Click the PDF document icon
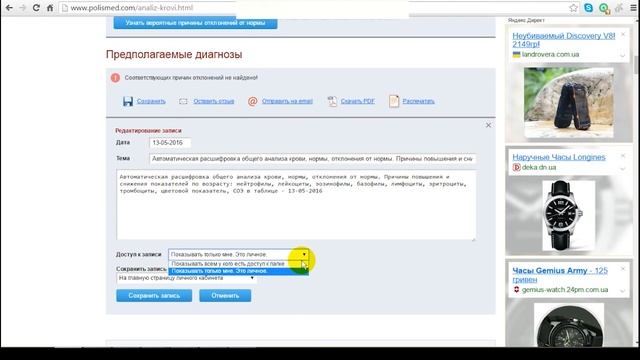640x360 pixels. [x=332, y=101]
